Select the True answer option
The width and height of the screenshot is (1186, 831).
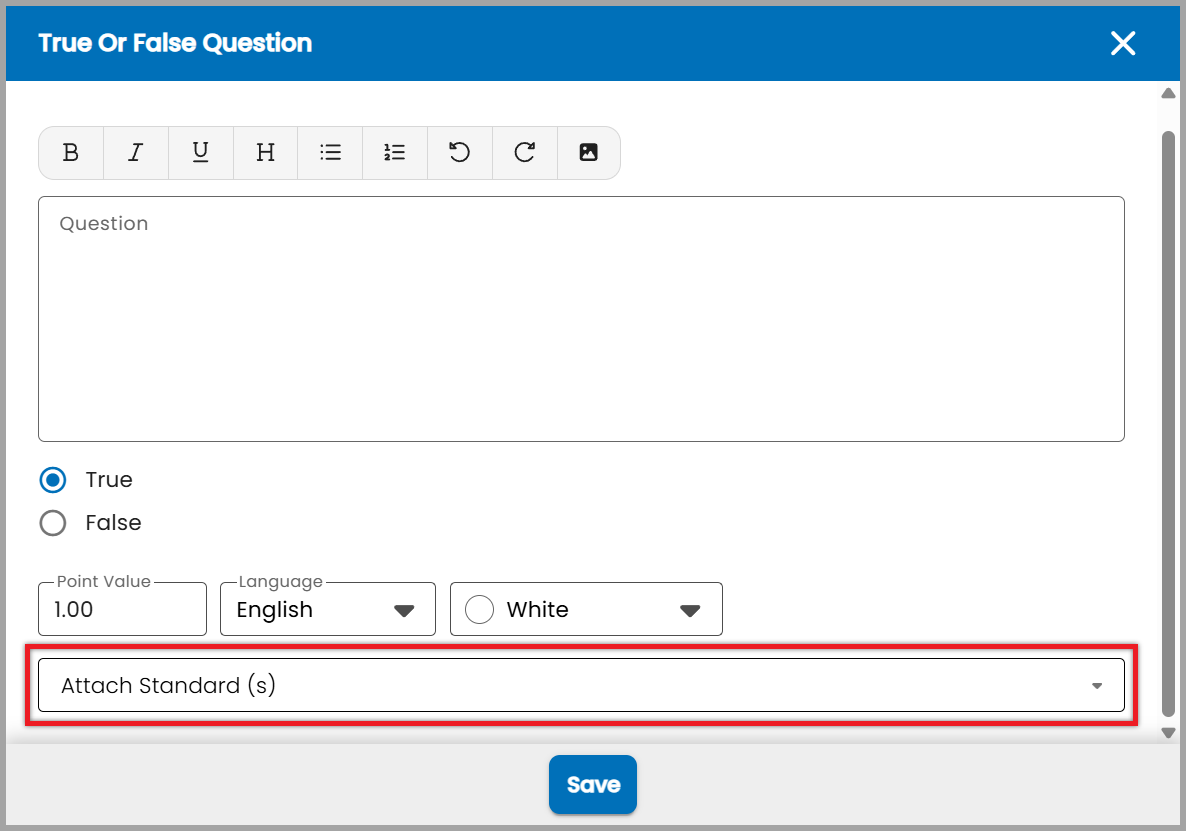(53, 479)
